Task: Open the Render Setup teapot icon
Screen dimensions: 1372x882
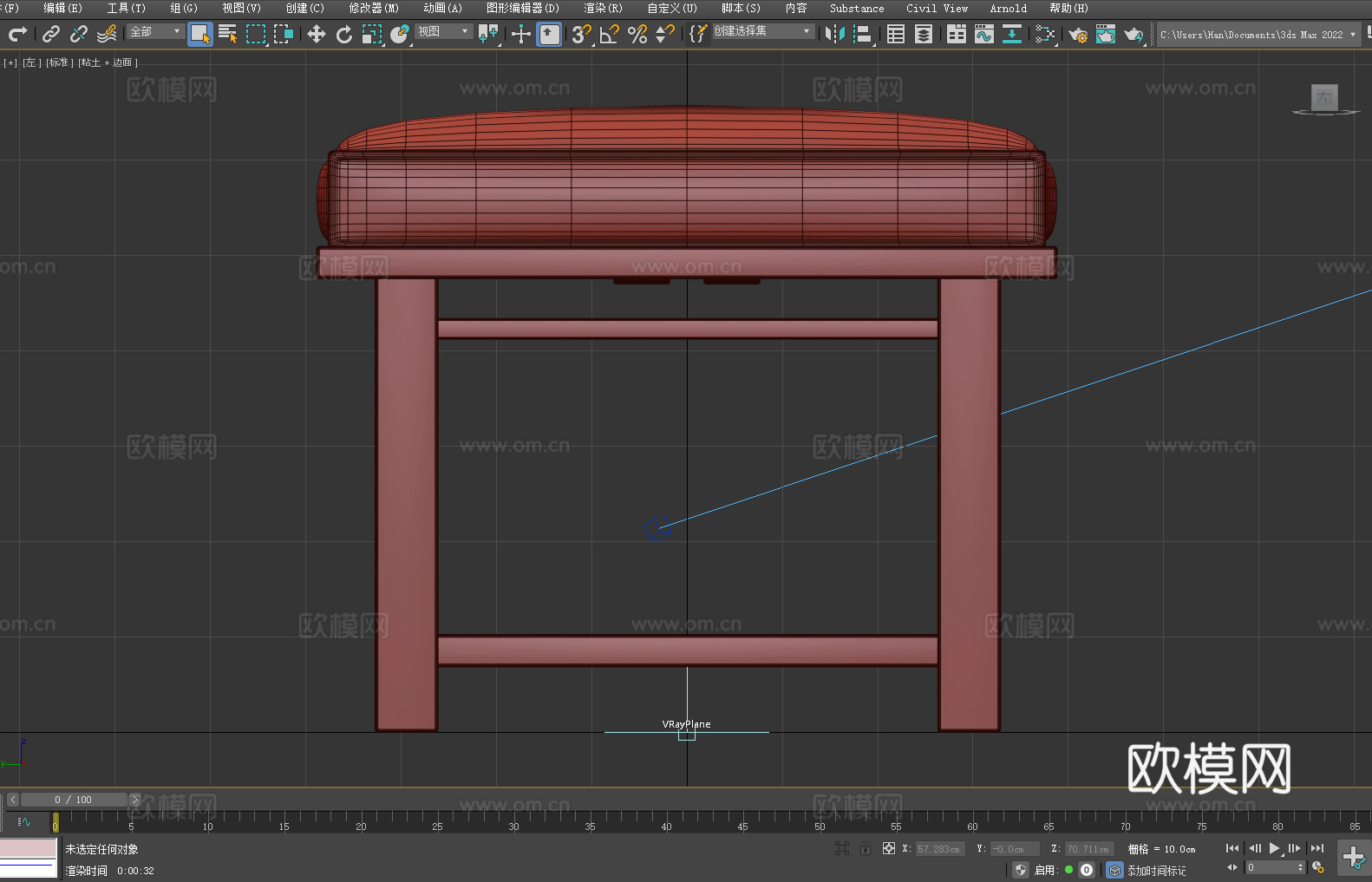Action: pyautogui.click(x=1077, y=35)
